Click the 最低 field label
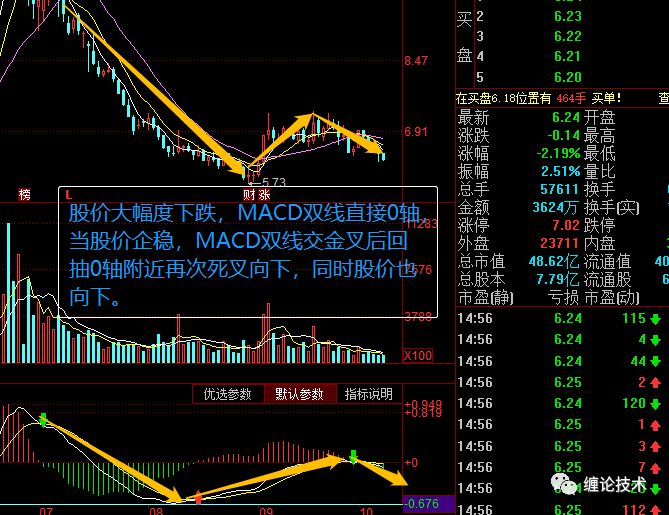 [599, 153]
